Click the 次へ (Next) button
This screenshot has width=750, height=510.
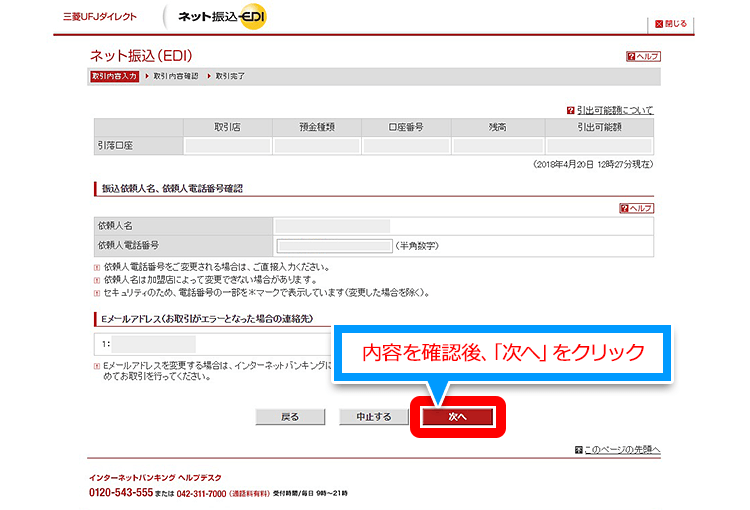[x=457, y=417]
